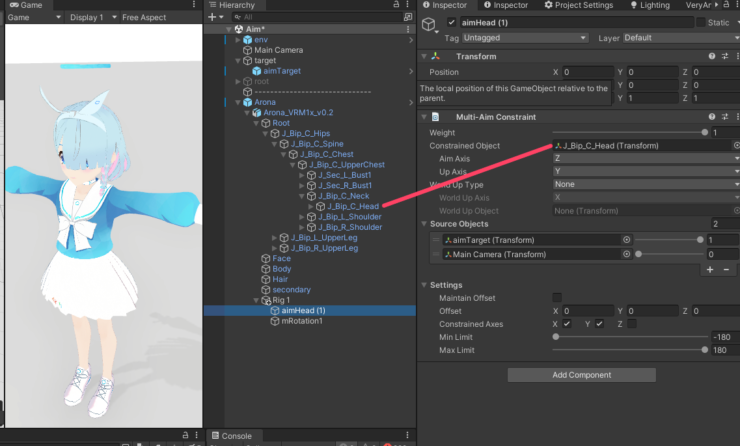This screenshot has width=740, height=446.
Task: Open Multi-Aim Constraint preset settings icon
Action: pyautogui.click(x=724, y=117)
